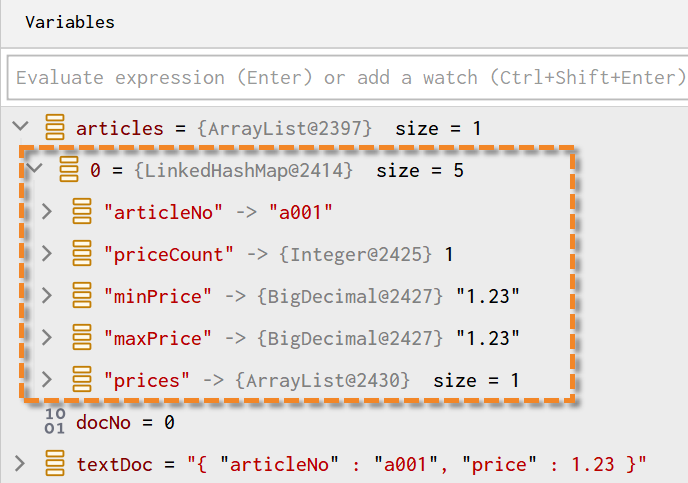Click the LinkedHashMap entry 0 icon
The image size is (688, 483).
click(69, 169)
